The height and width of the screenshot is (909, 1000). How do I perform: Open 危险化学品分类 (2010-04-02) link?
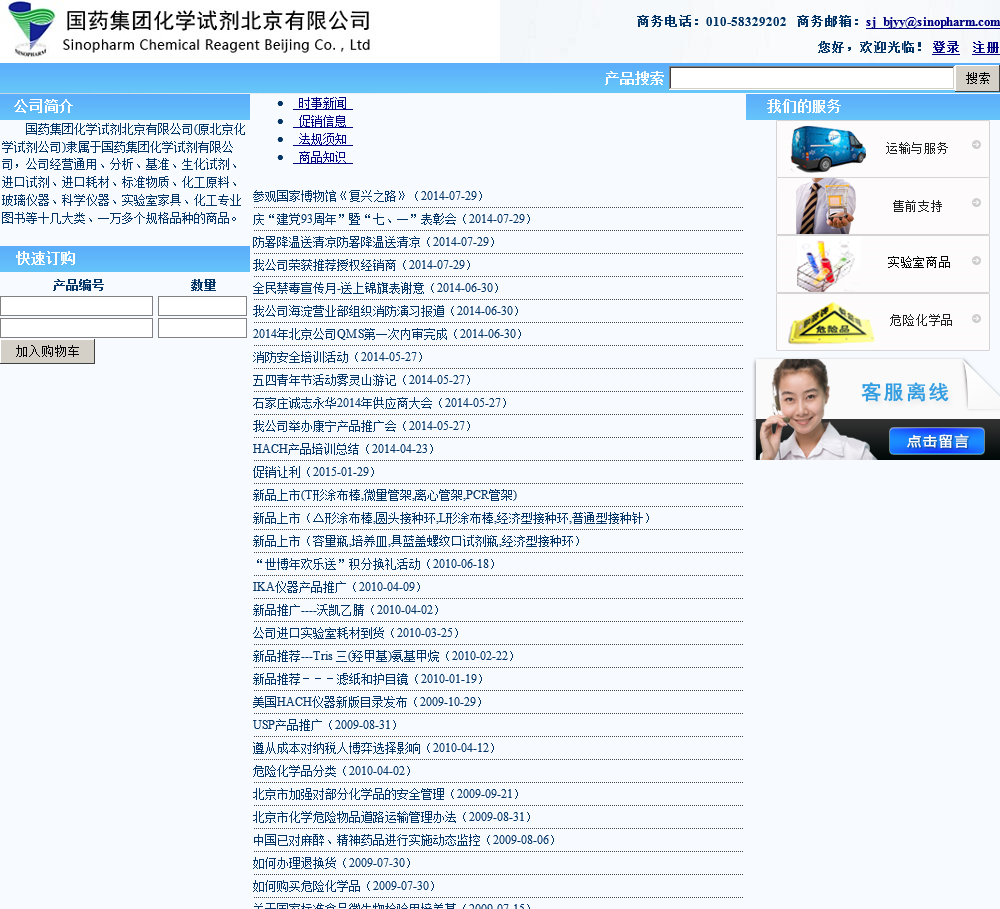pyautogui.click(x=332, y=771)
